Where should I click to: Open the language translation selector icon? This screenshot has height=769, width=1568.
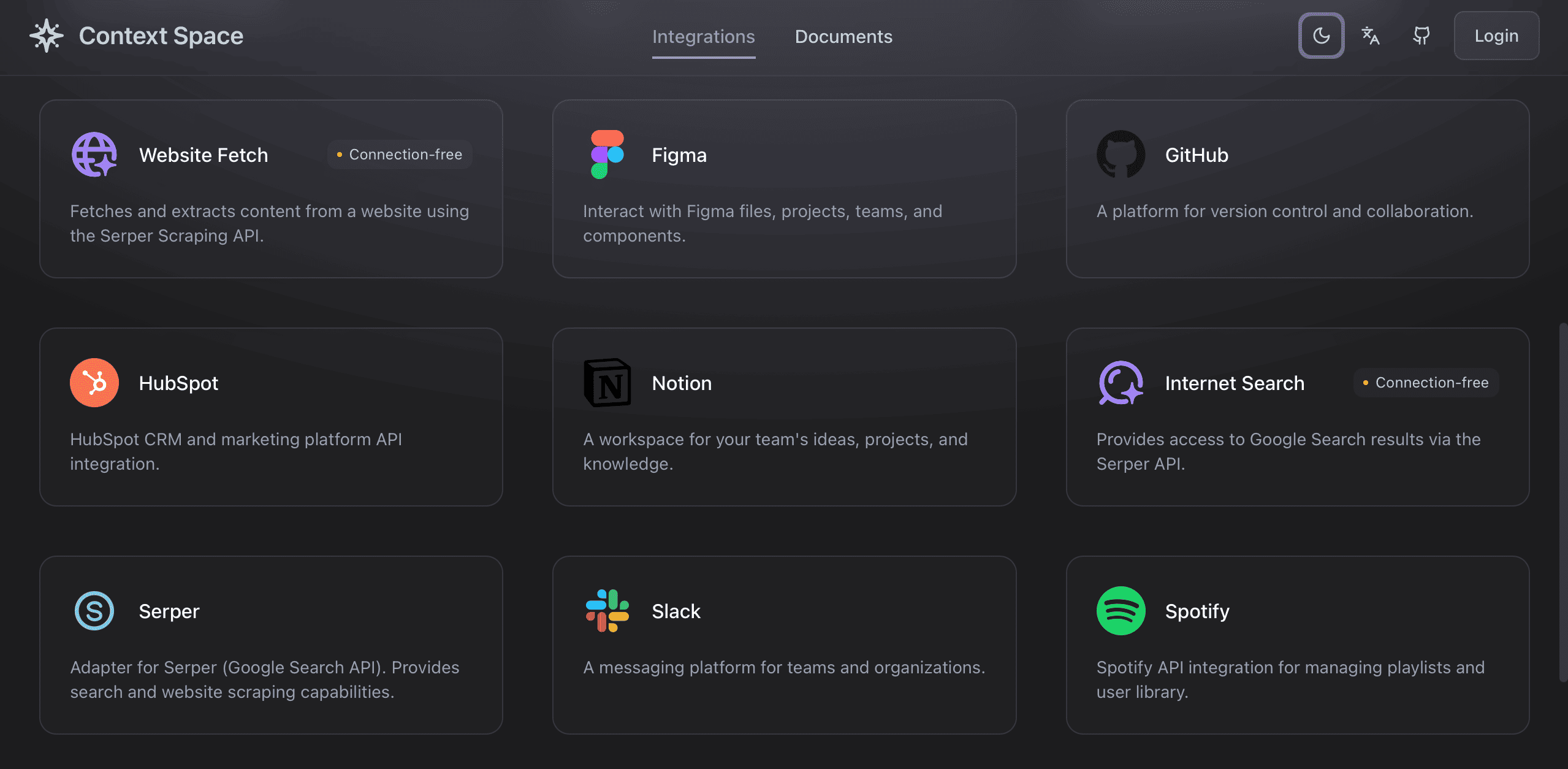click(x=1370, y=36)
